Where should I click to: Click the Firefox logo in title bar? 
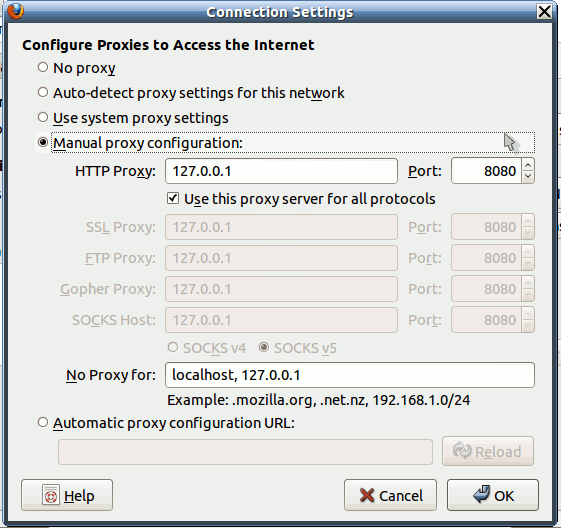[x=15, y=11]
